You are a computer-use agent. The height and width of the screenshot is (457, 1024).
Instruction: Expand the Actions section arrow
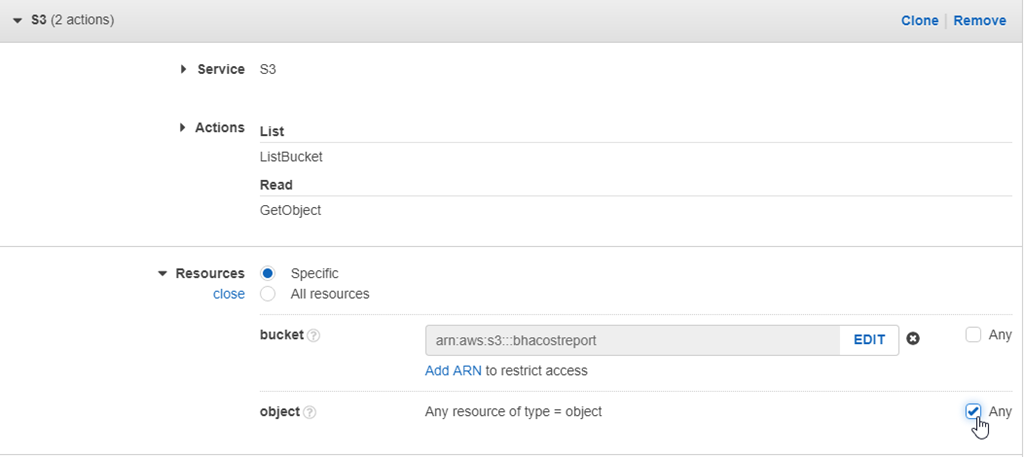184,128
